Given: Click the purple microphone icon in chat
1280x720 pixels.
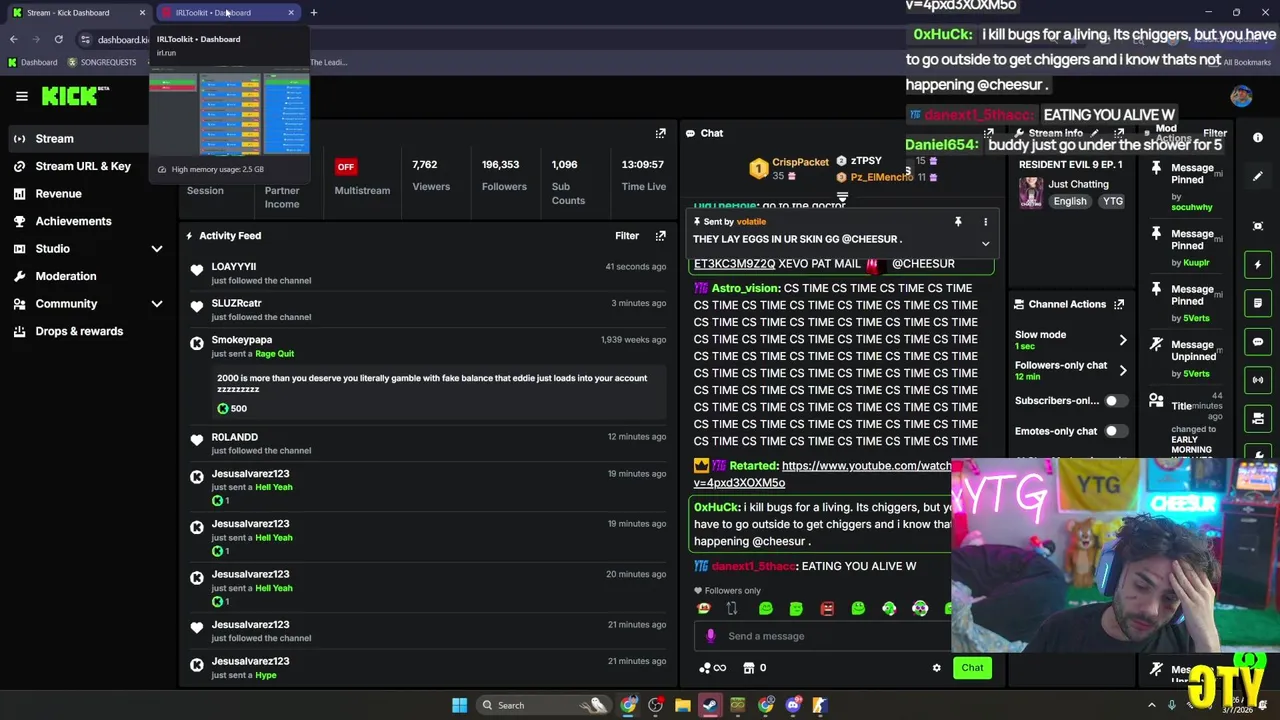Looking at the screenshot, I should tap(710, 636).
